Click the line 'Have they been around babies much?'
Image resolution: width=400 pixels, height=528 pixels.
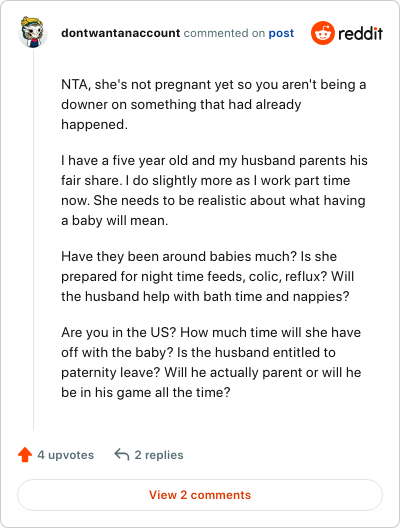click(x=199, y=257)
